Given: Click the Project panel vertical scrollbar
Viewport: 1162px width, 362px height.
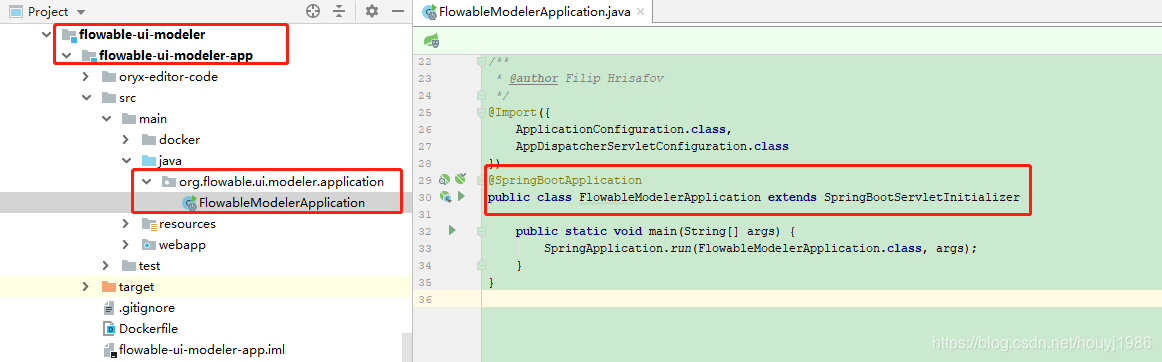Looking at the screenshot, I should click(407, 346).
